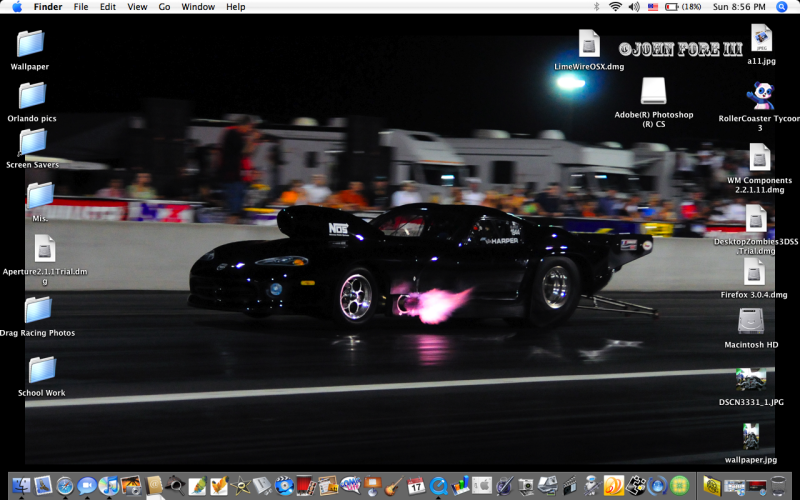Open the Window menu
The height and width of the screenshot is (500, 800).
[x=198, y=7]
